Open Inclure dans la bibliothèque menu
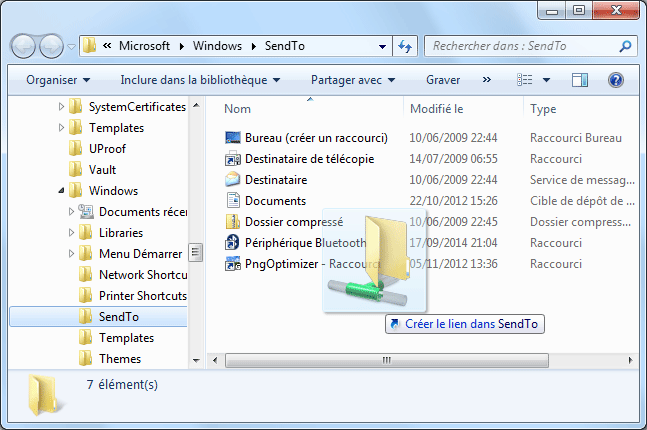 coord(200,80)
